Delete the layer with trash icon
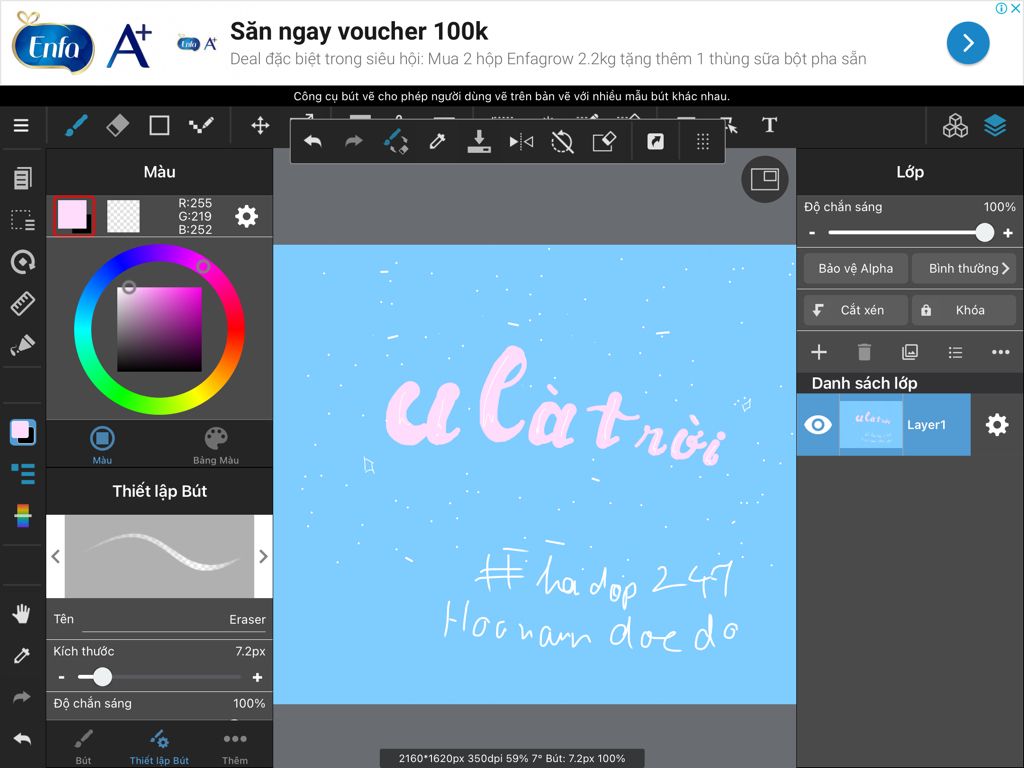The width and height of the screenshot is (1024, 768). [x=864, y=352]
